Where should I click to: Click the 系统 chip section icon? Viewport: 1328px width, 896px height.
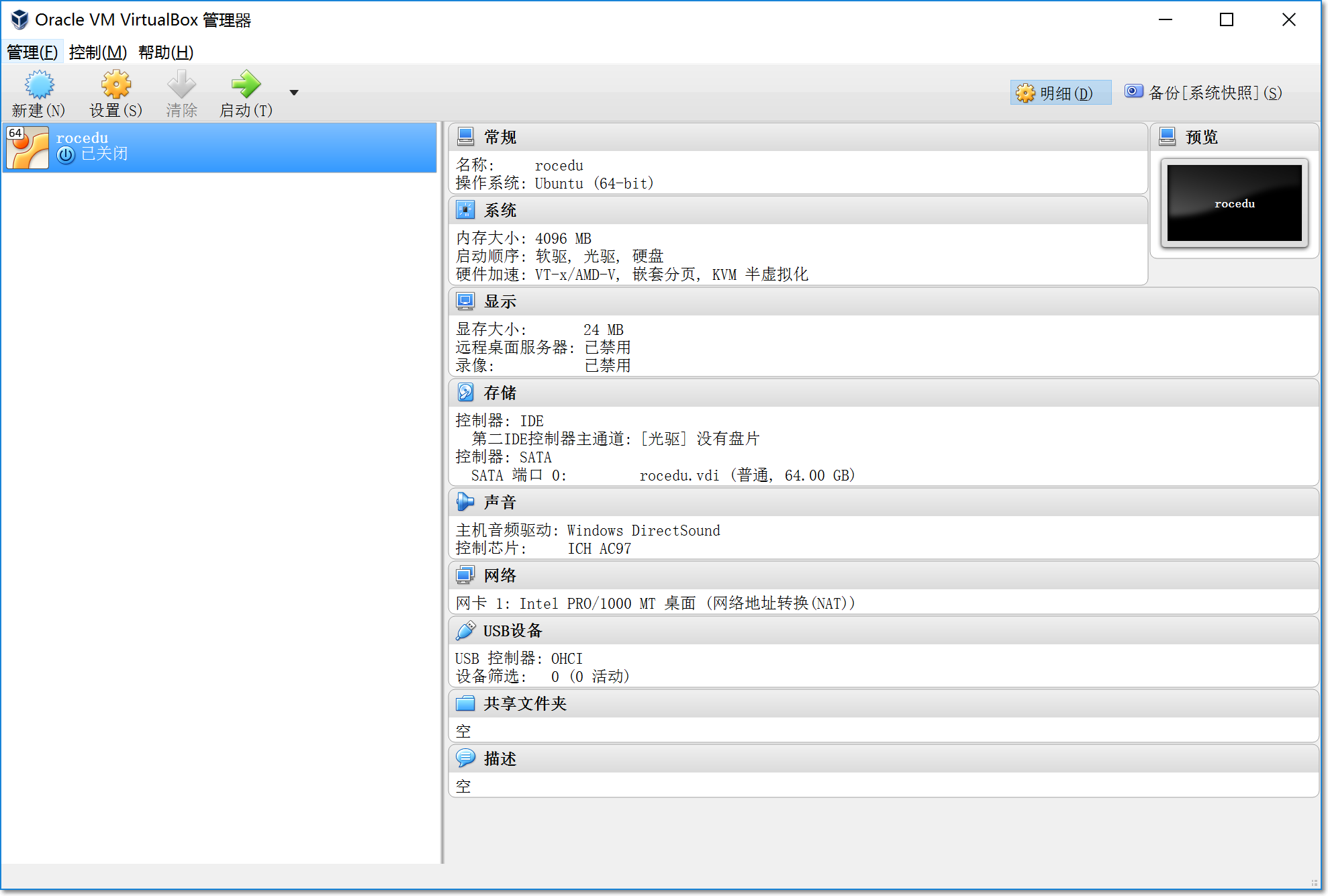(x=465, y=210)
